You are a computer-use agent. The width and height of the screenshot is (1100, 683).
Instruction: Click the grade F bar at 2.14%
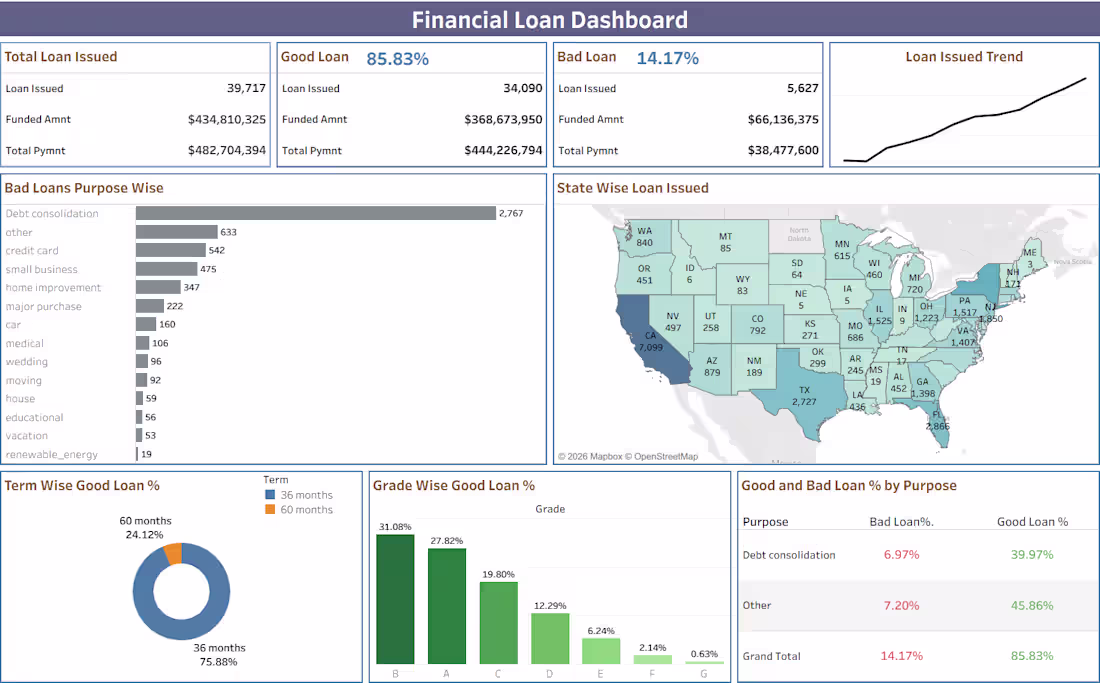tap(652, 659)
